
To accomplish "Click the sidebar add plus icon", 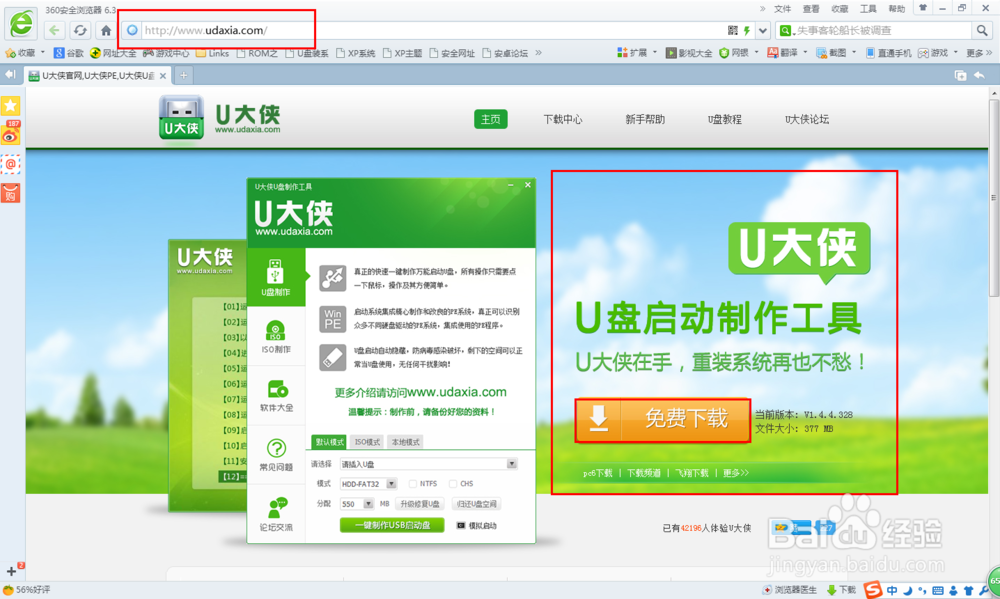I will pyautogui.click(x=11, y=571).
